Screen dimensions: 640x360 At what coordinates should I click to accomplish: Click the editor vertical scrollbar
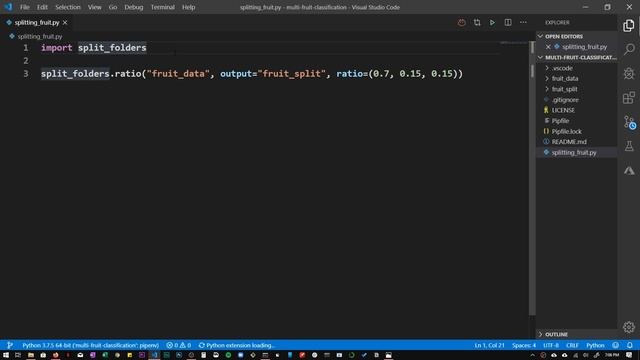[x=532, y=178]
